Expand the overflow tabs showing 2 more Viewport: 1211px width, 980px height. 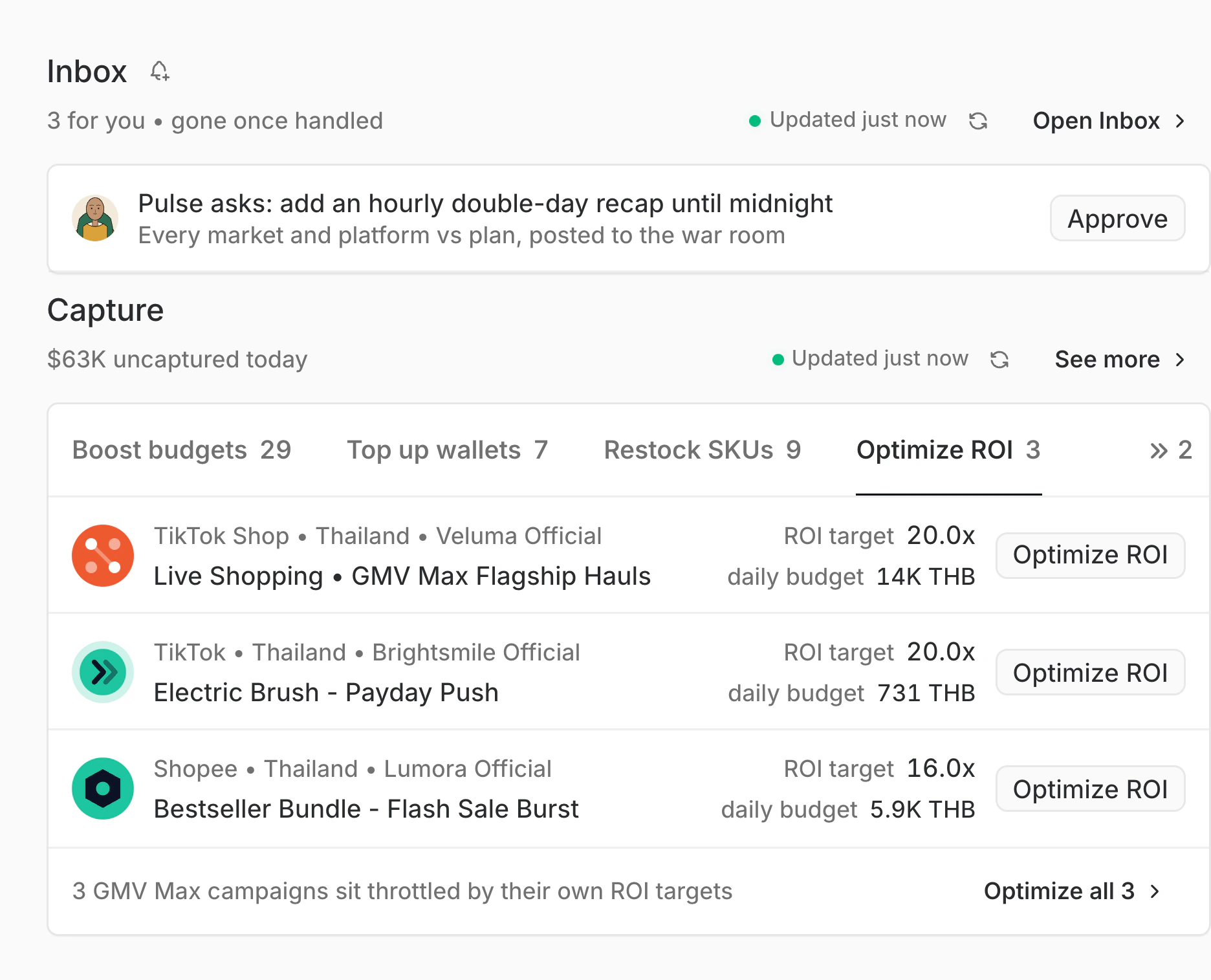1170,450
